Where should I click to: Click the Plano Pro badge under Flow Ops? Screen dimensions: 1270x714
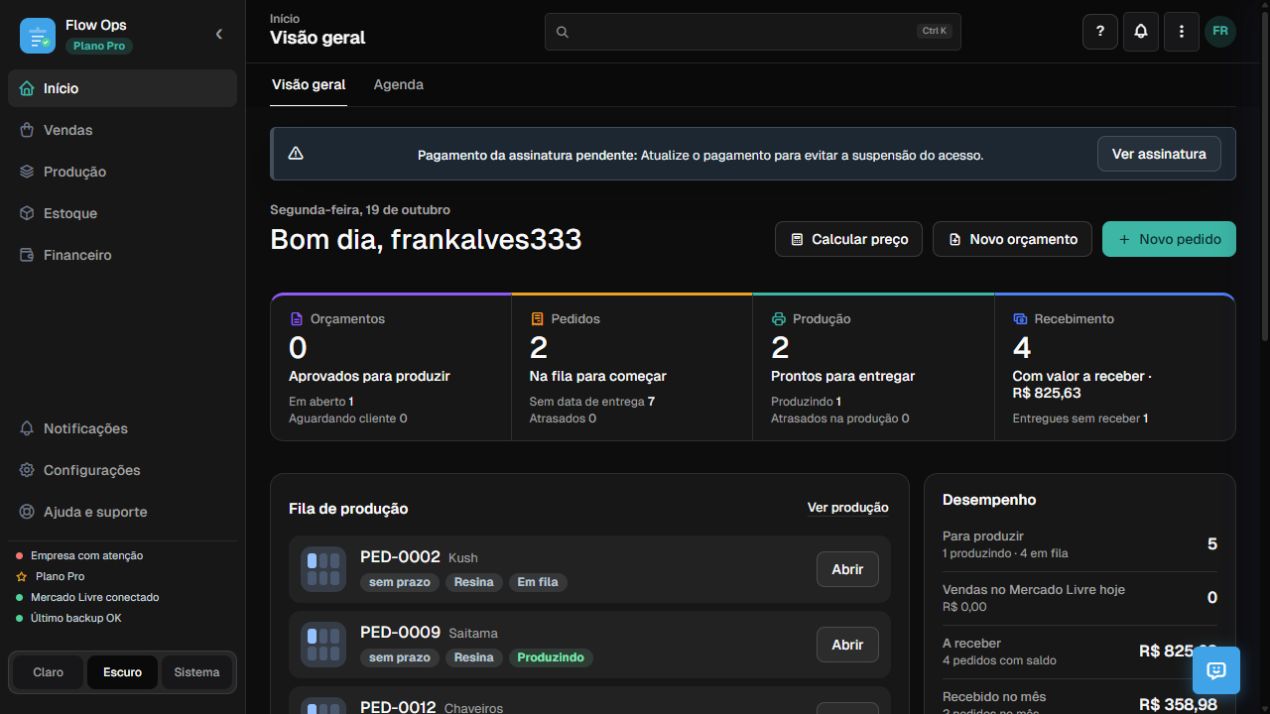coord(99,46)
